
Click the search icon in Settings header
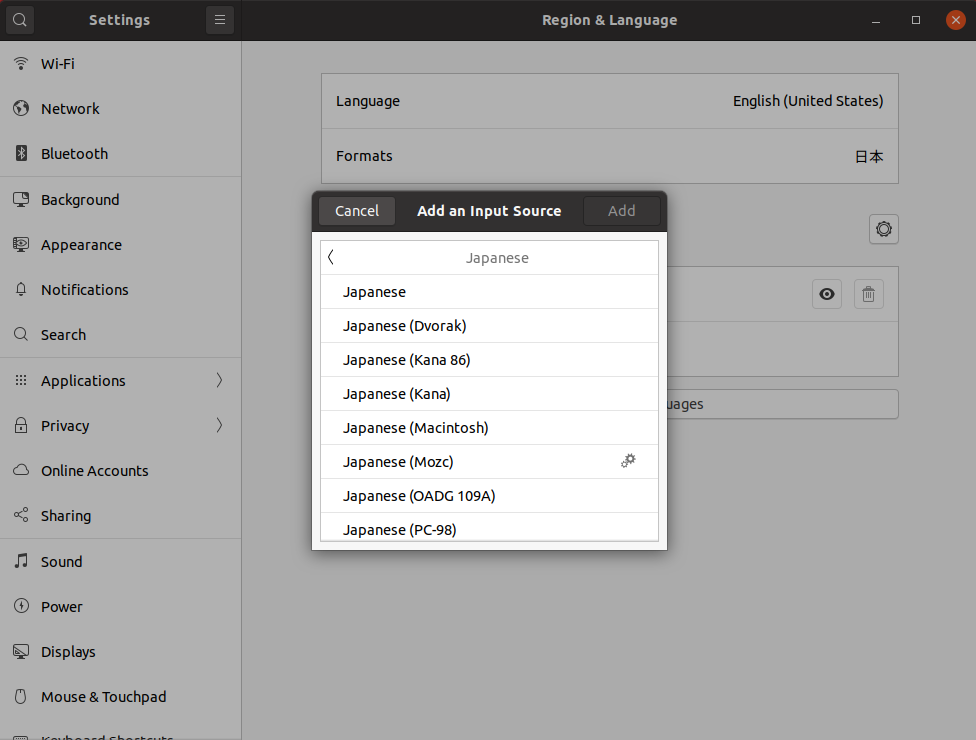click(x=20, y=20)
